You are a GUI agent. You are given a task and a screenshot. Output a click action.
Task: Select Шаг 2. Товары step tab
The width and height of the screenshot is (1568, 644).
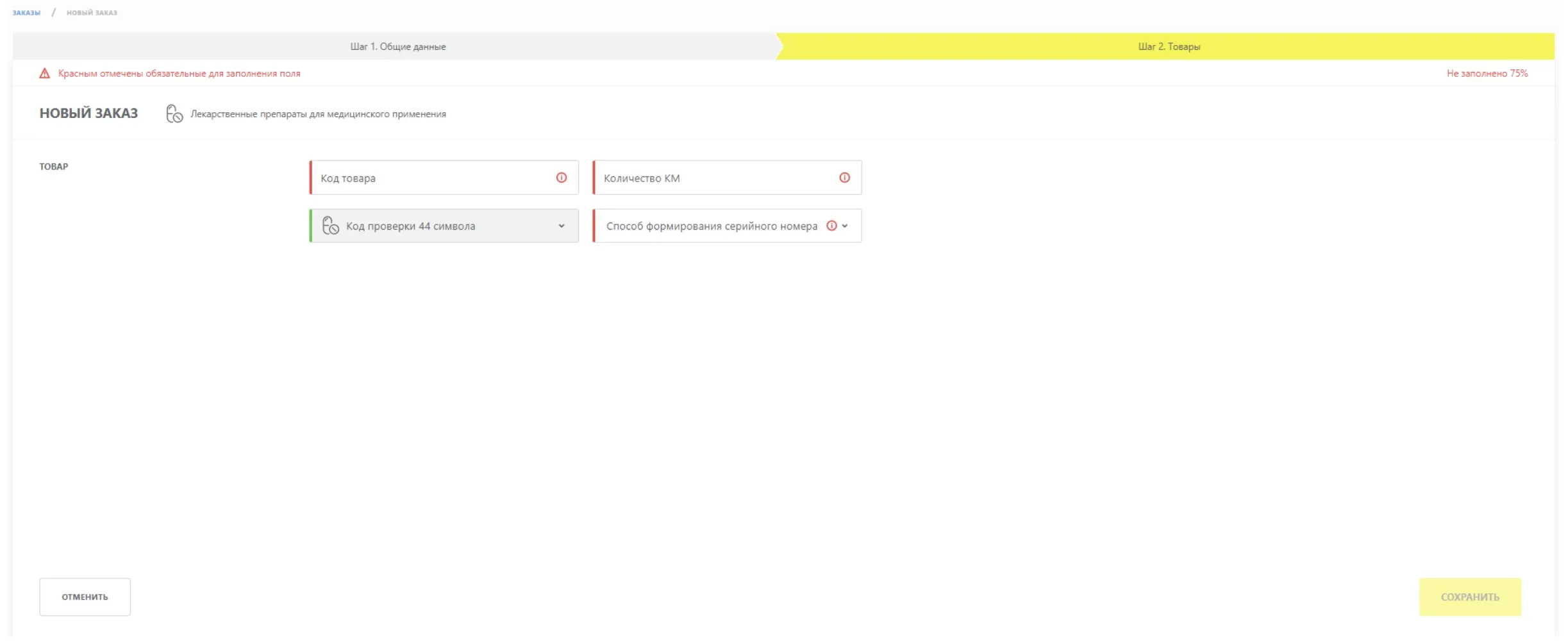click(1168, 46)
